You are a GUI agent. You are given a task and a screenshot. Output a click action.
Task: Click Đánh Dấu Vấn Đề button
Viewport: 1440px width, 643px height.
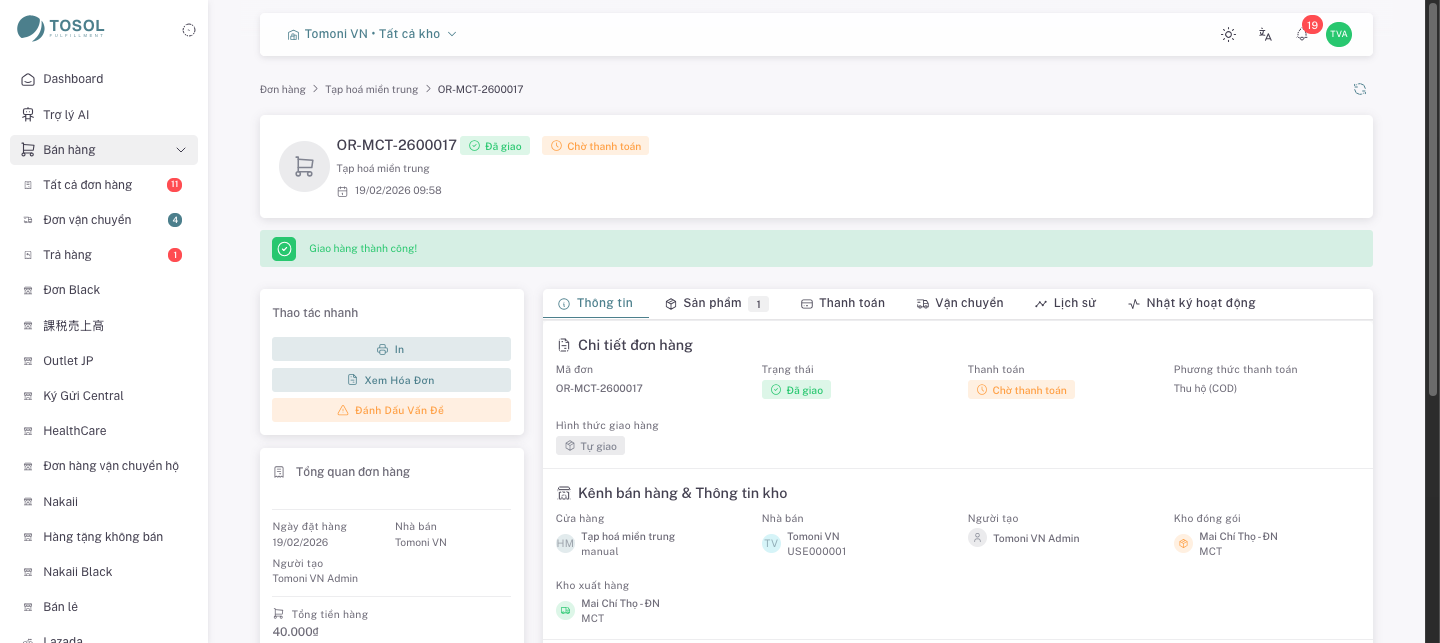391,410
